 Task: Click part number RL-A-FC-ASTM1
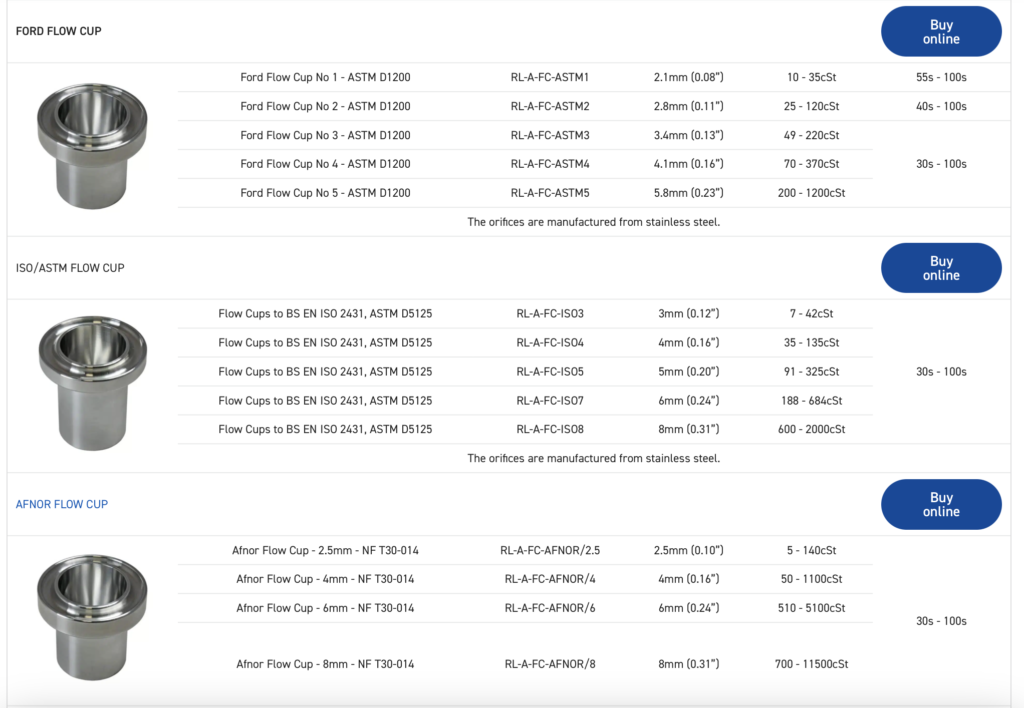(550, 77)
